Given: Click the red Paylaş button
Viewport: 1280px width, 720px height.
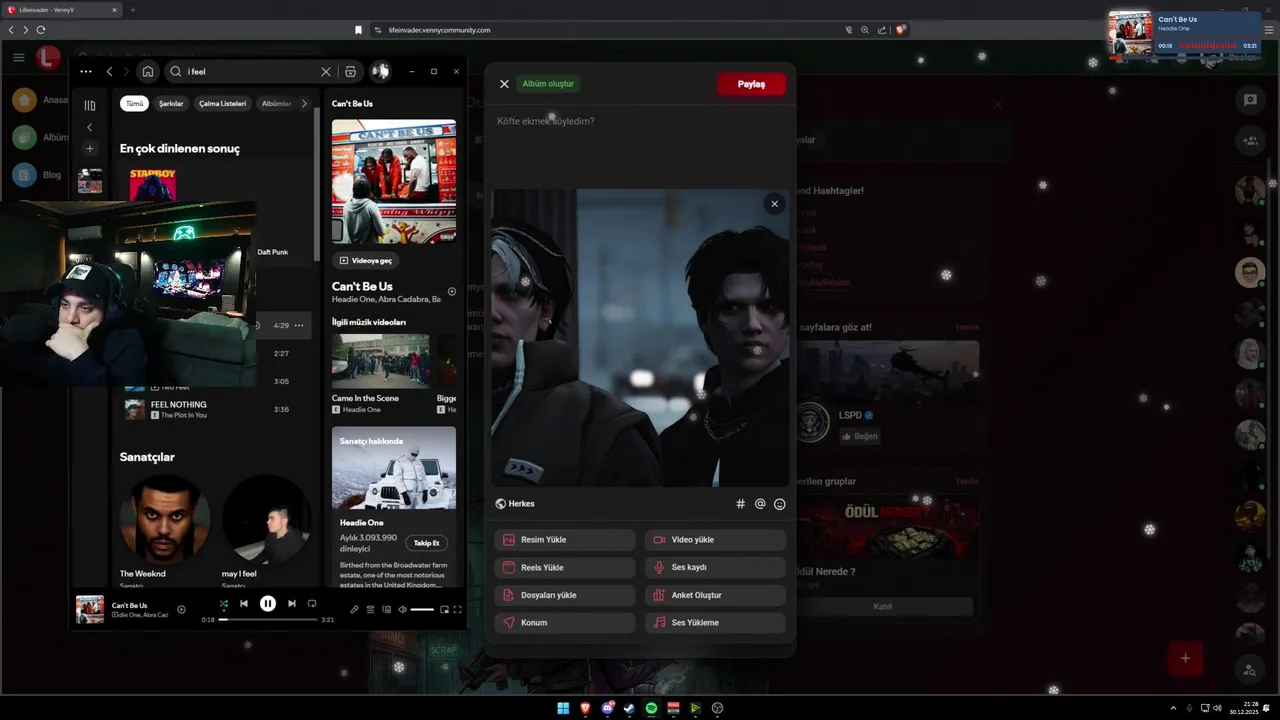Looking at the screenshot, I should (x=751, y=84).
